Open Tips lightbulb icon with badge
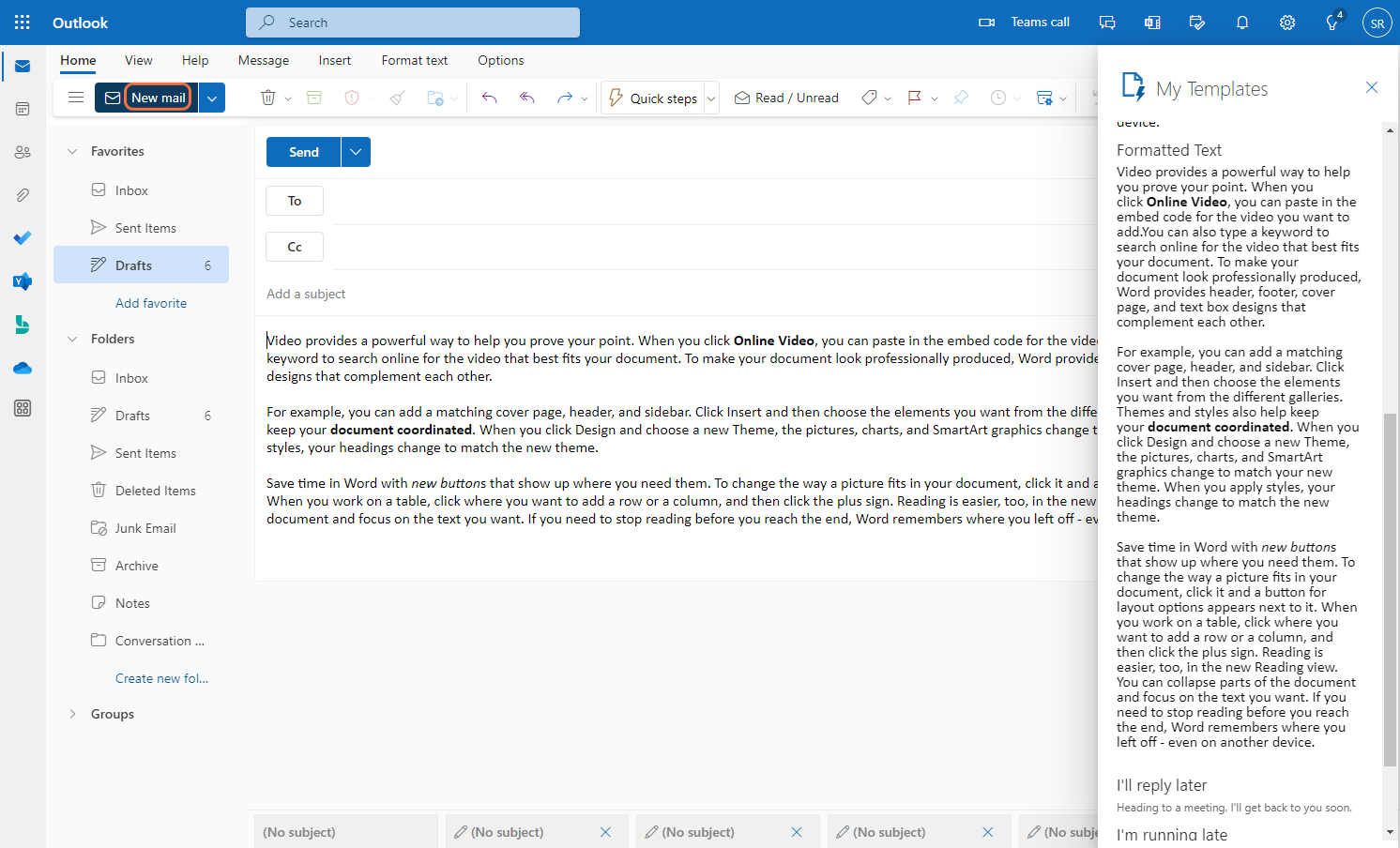Screen dimensions: 1400x848 tap(1332, 23)
